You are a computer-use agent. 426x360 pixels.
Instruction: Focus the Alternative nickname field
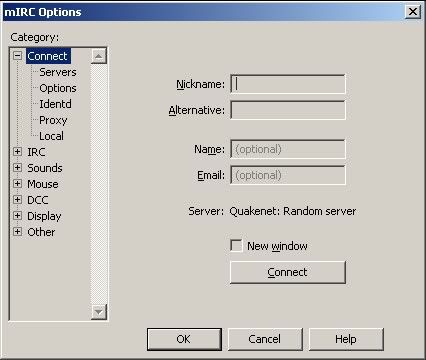point(288,110)
